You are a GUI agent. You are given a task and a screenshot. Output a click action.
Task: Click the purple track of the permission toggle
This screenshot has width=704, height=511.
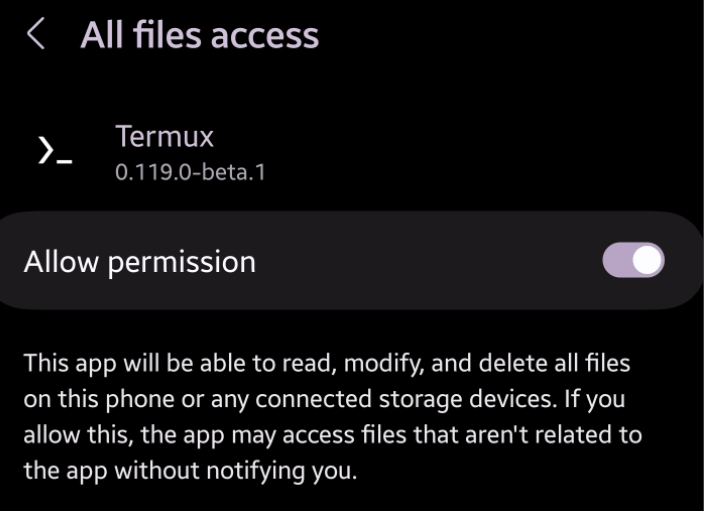(617, 260)
